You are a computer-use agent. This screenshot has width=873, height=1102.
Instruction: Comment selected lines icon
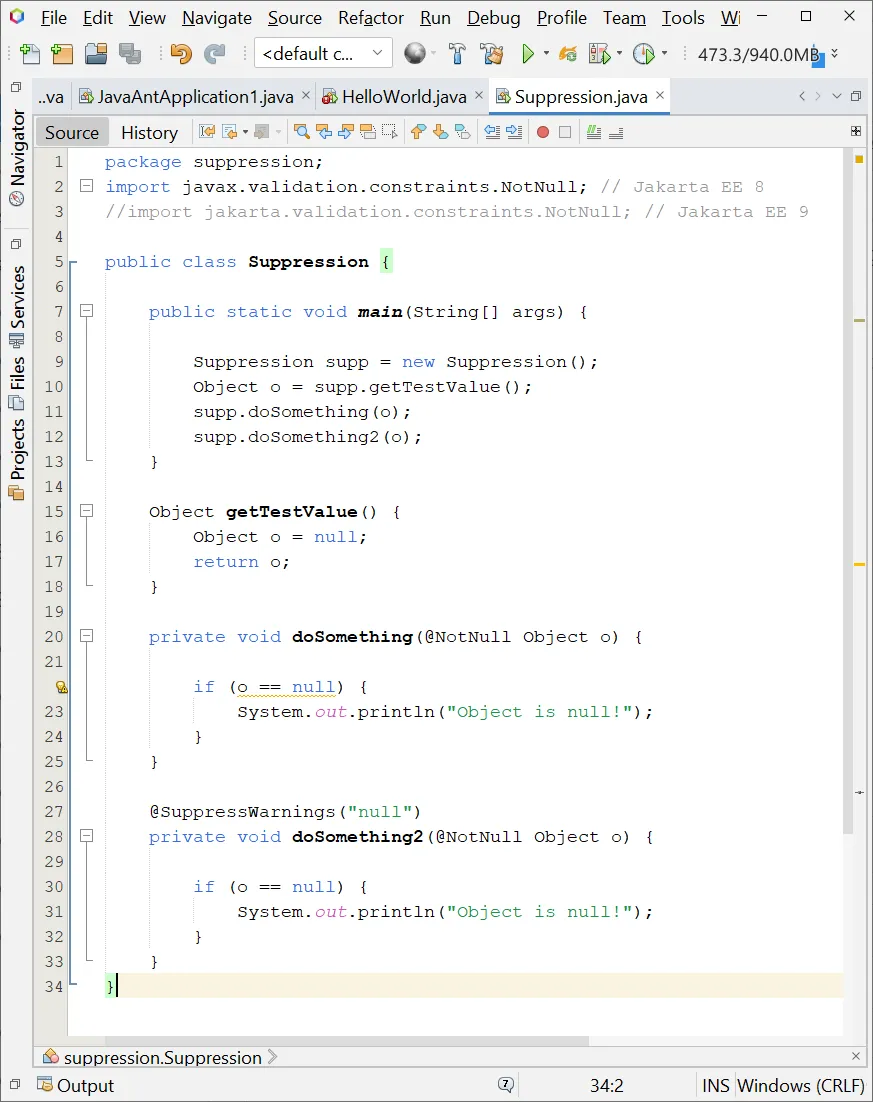pos(594,131)
